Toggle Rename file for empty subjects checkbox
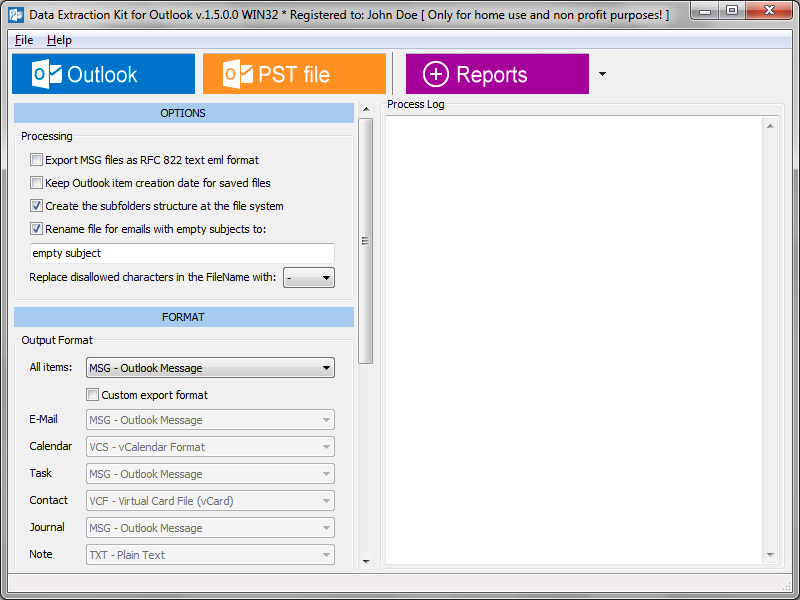This screenshot has height=600, width=800. (x=36, y=229)
